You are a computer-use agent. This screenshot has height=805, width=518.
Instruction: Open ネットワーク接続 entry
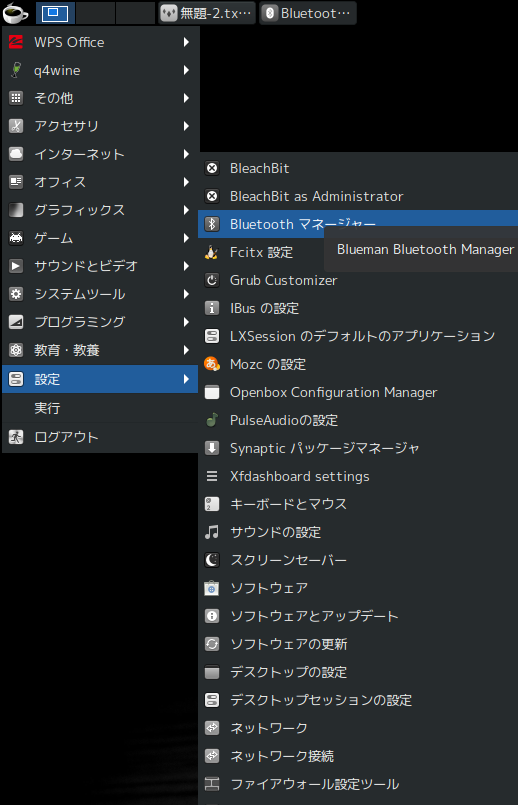coord(358,756)
